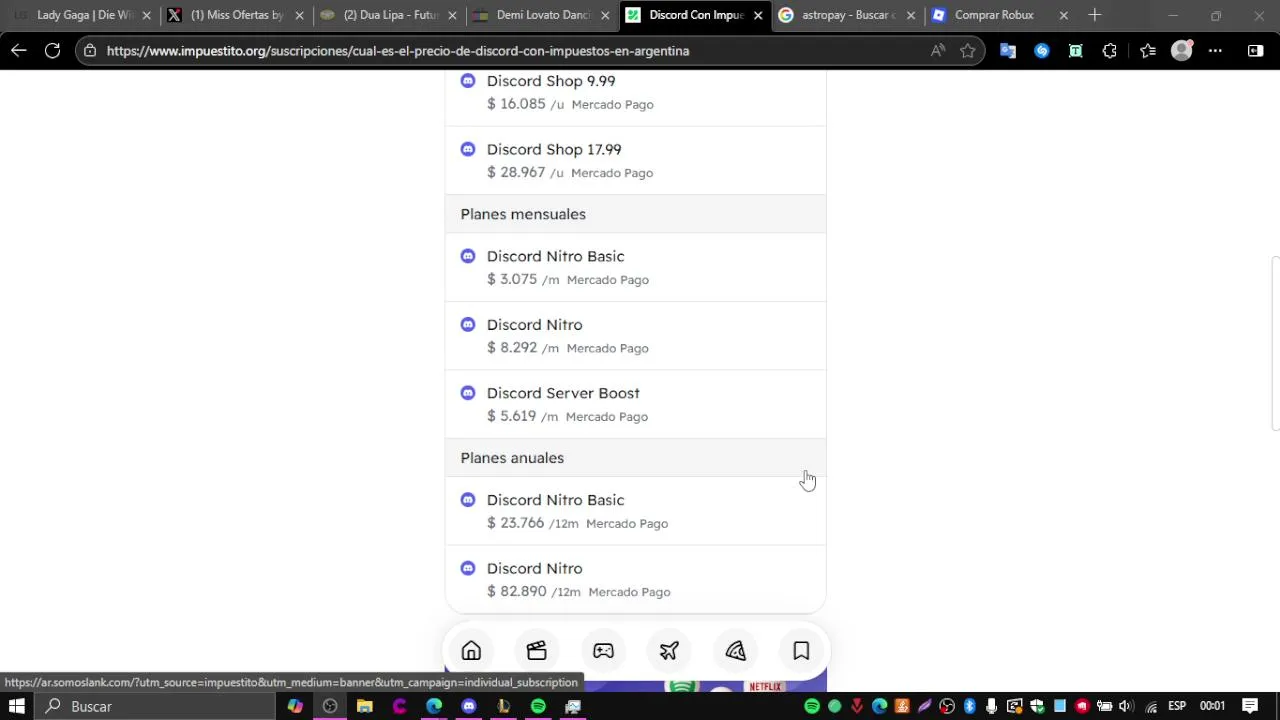Click the Windows taskbar search box
The height and width of the screenshot is (720, 1280).
pyautogui.click(x=155, y=706)
